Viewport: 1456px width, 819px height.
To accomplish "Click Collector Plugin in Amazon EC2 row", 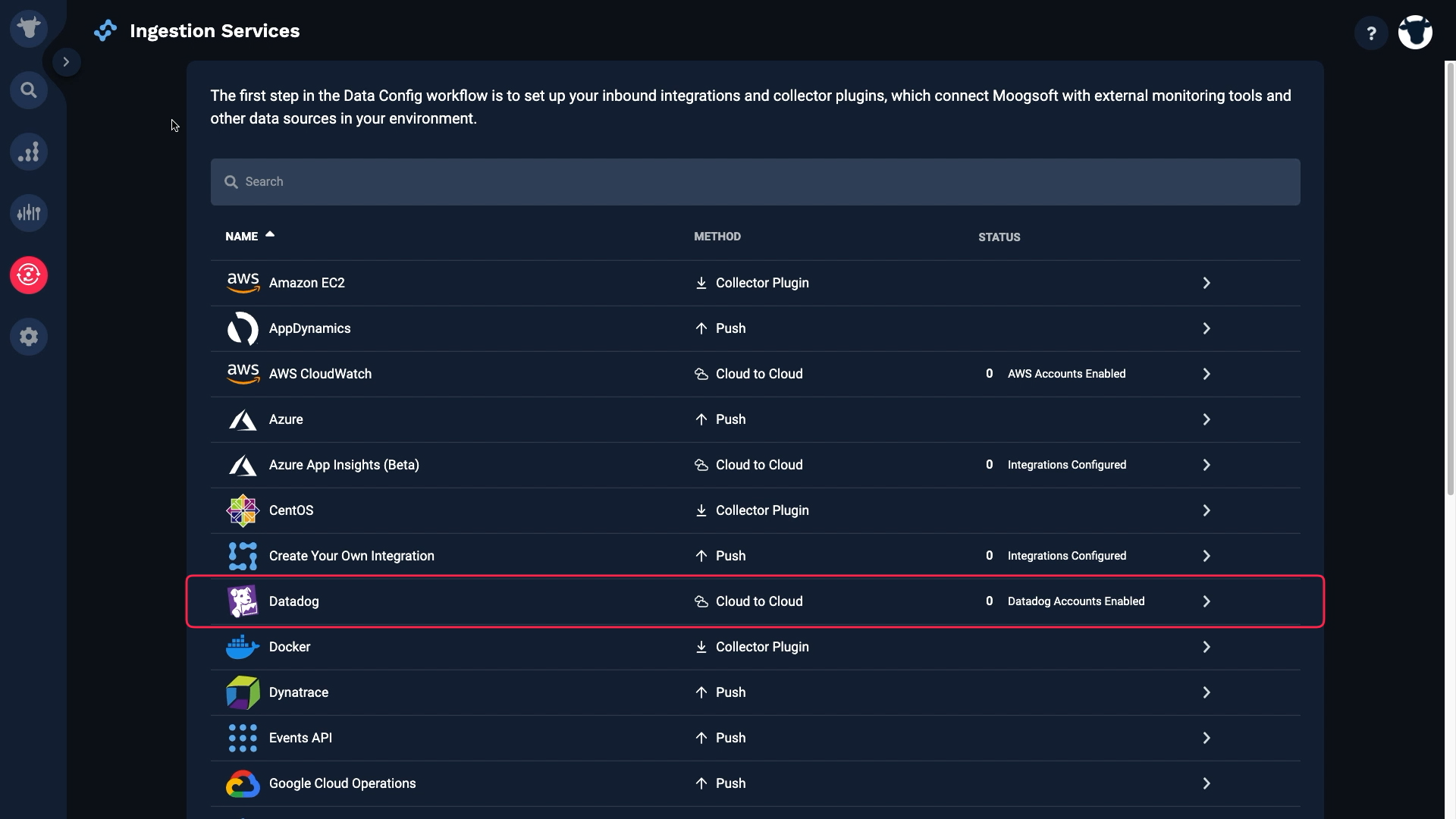I will [762, 283].
